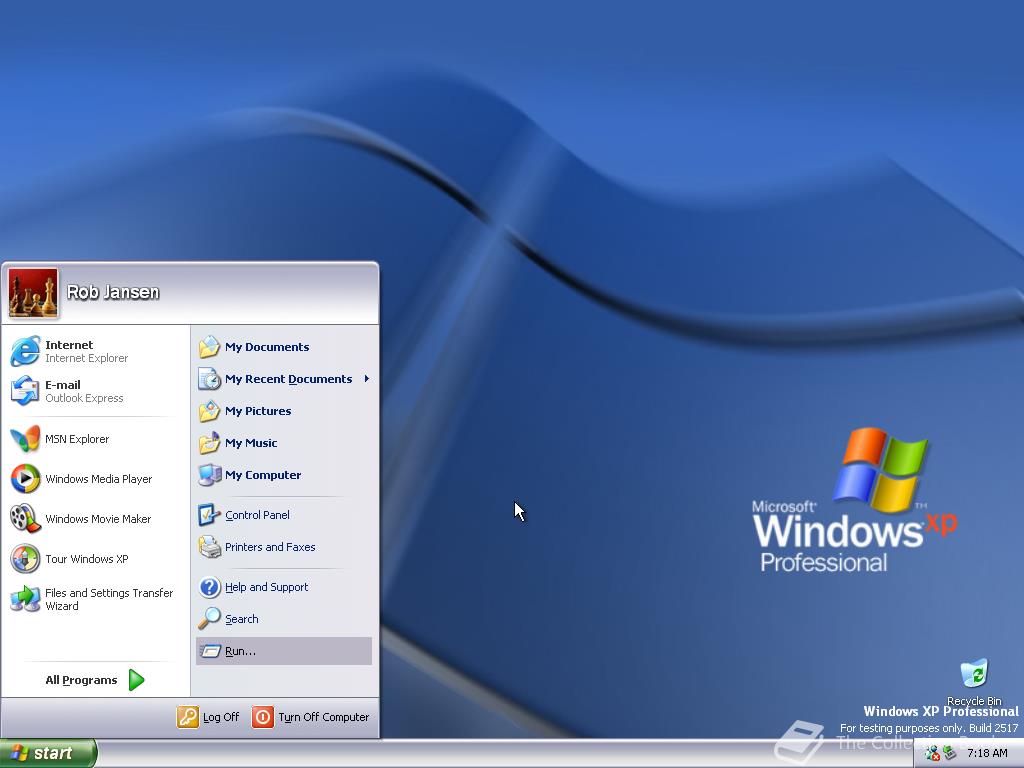Click the My Pictures text
Screen dimensions: 1024x768
tap(258, 411)
